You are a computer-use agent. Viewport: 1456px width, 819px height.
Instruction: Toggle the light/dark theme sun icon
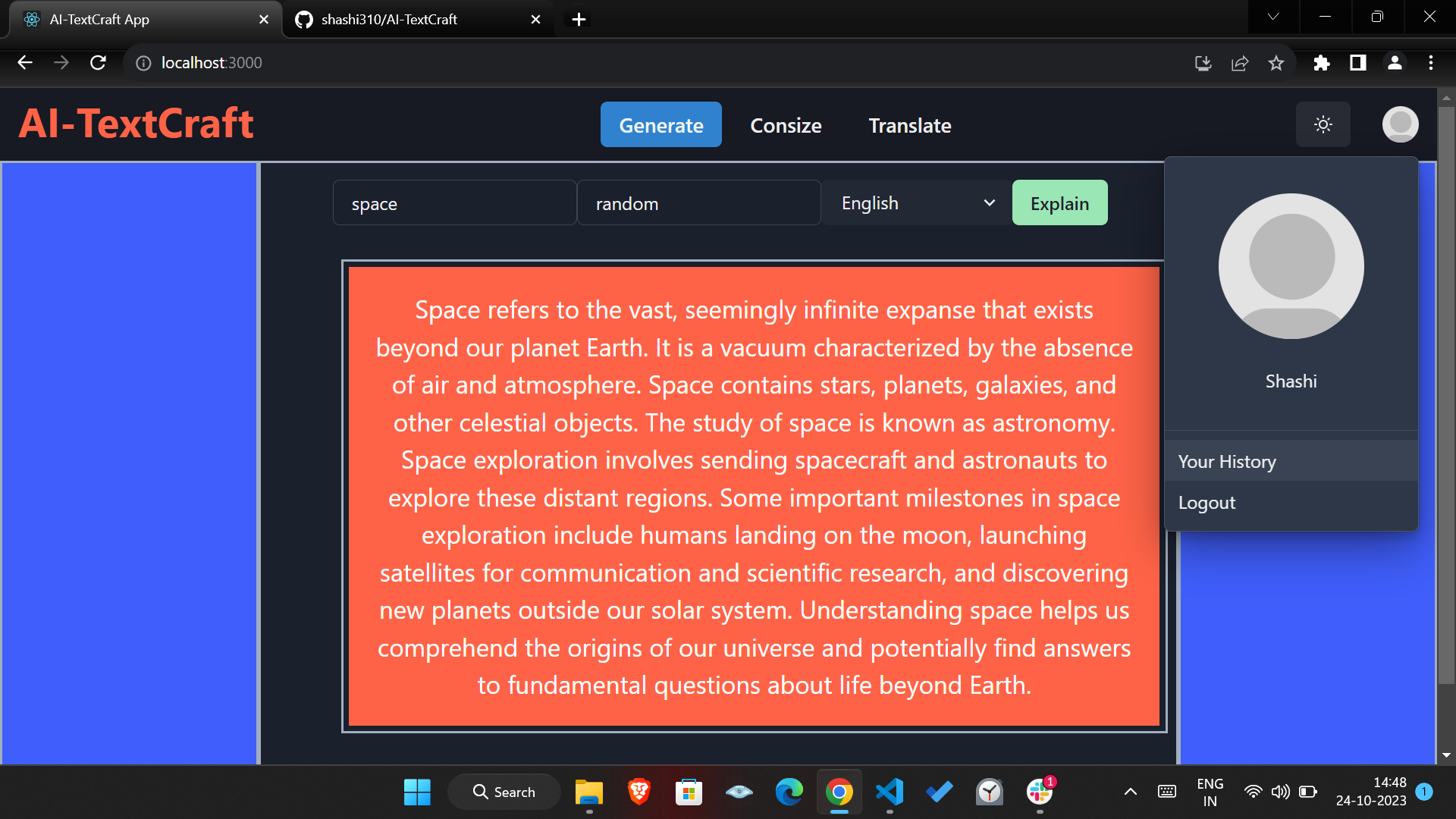[x=1323, y=124]
